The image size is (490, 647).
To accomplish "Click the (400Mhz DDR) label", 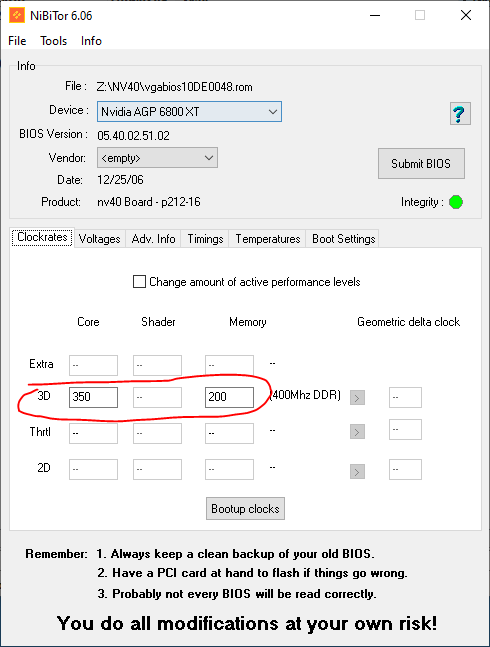I will (x=305, y=395).
